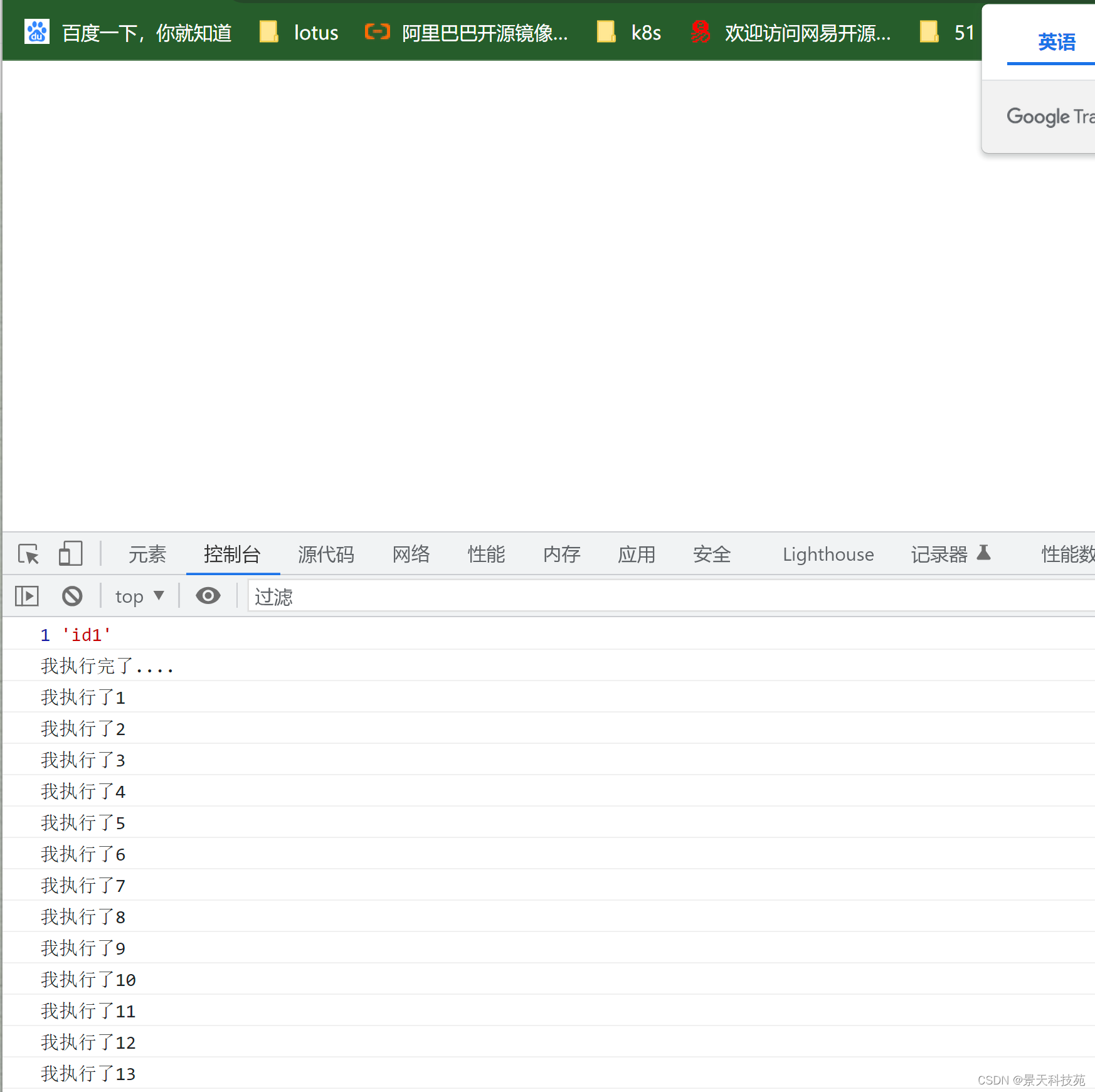Switch to the 安全 tab
1095x1092 pixels.
(x=712, y=554)
